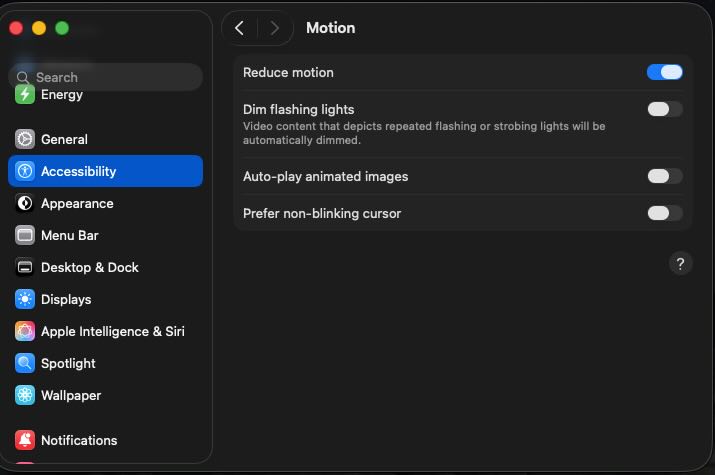Turn on Prefer non-blinking cursor switch
Image resolution: width=715 pixels, height=475 pixels.
tap(664, 213)
